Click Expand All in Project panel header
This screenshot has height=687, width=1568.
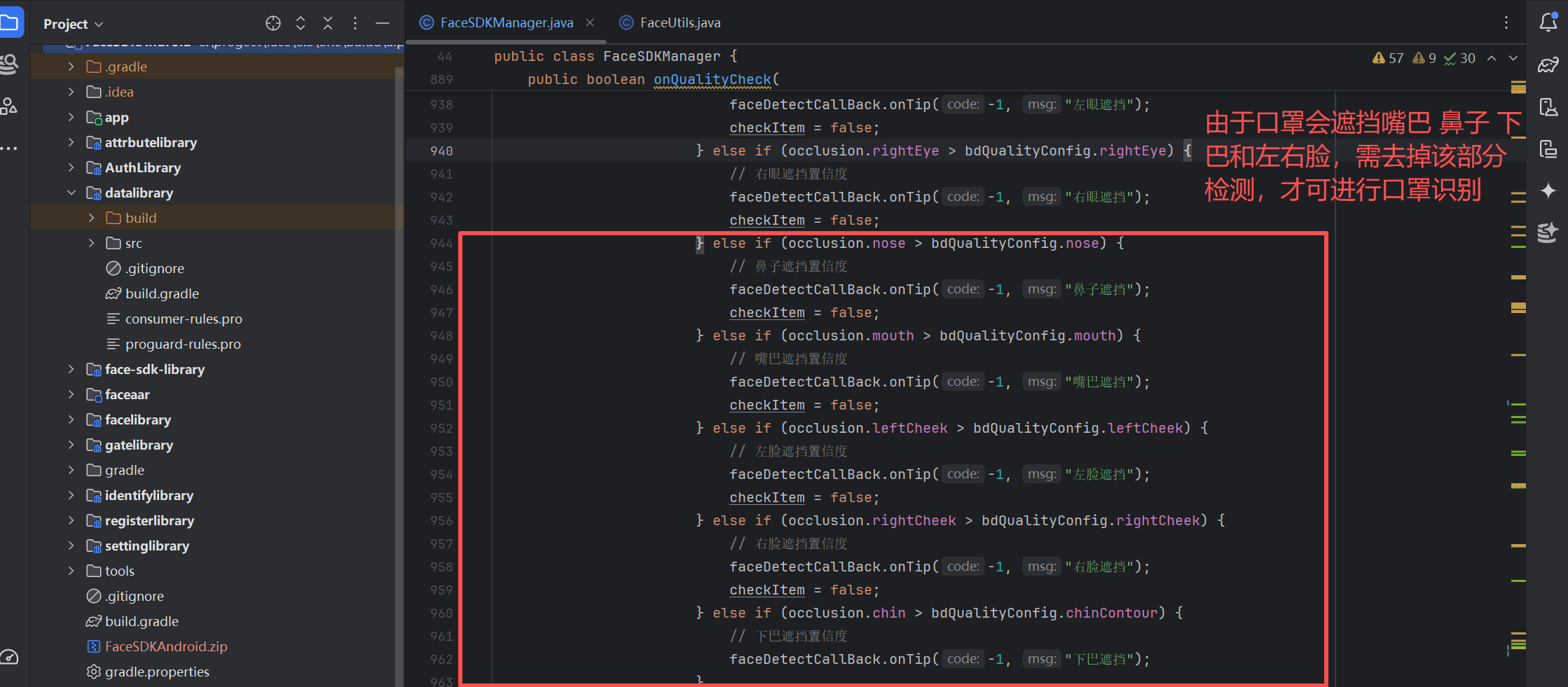tap(301, 23)
